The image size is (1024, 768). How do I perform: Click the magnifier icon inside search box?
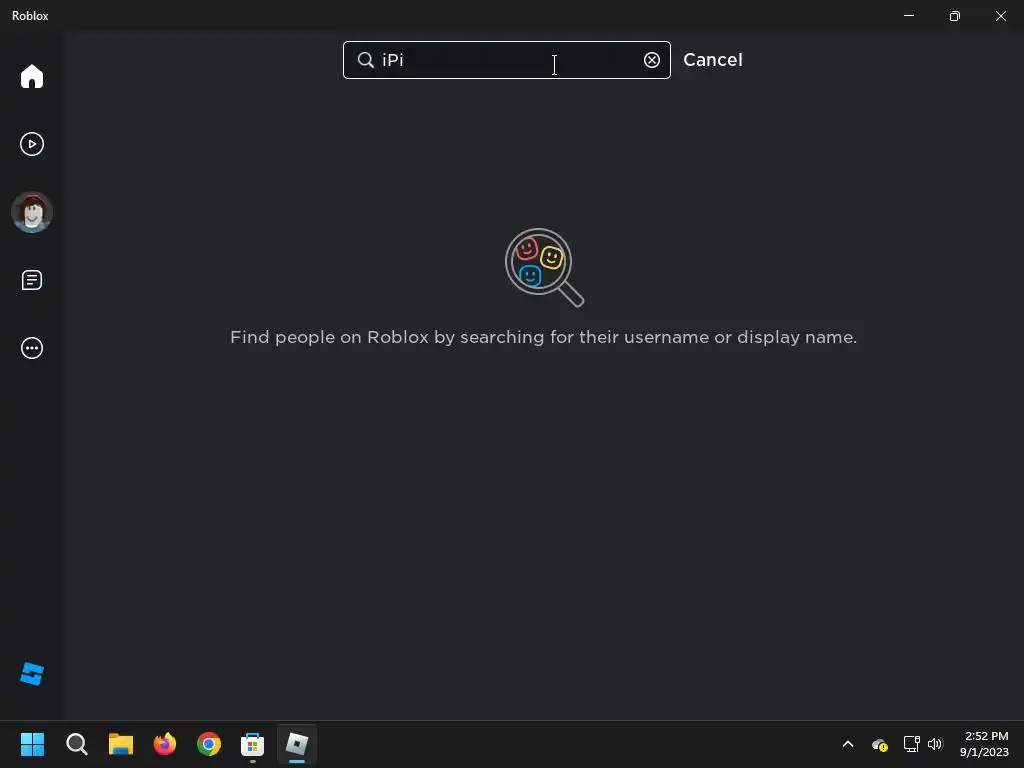[366, 60]
